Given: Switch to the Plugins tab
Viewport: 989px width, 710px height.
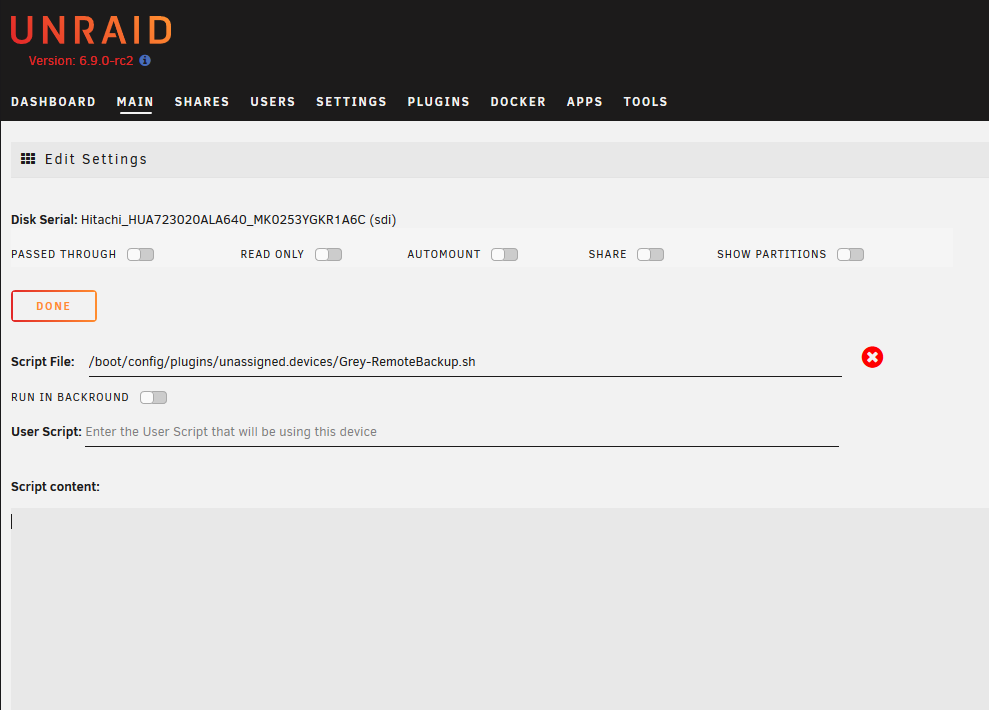Looking at the screenshot, I should 438,102.
